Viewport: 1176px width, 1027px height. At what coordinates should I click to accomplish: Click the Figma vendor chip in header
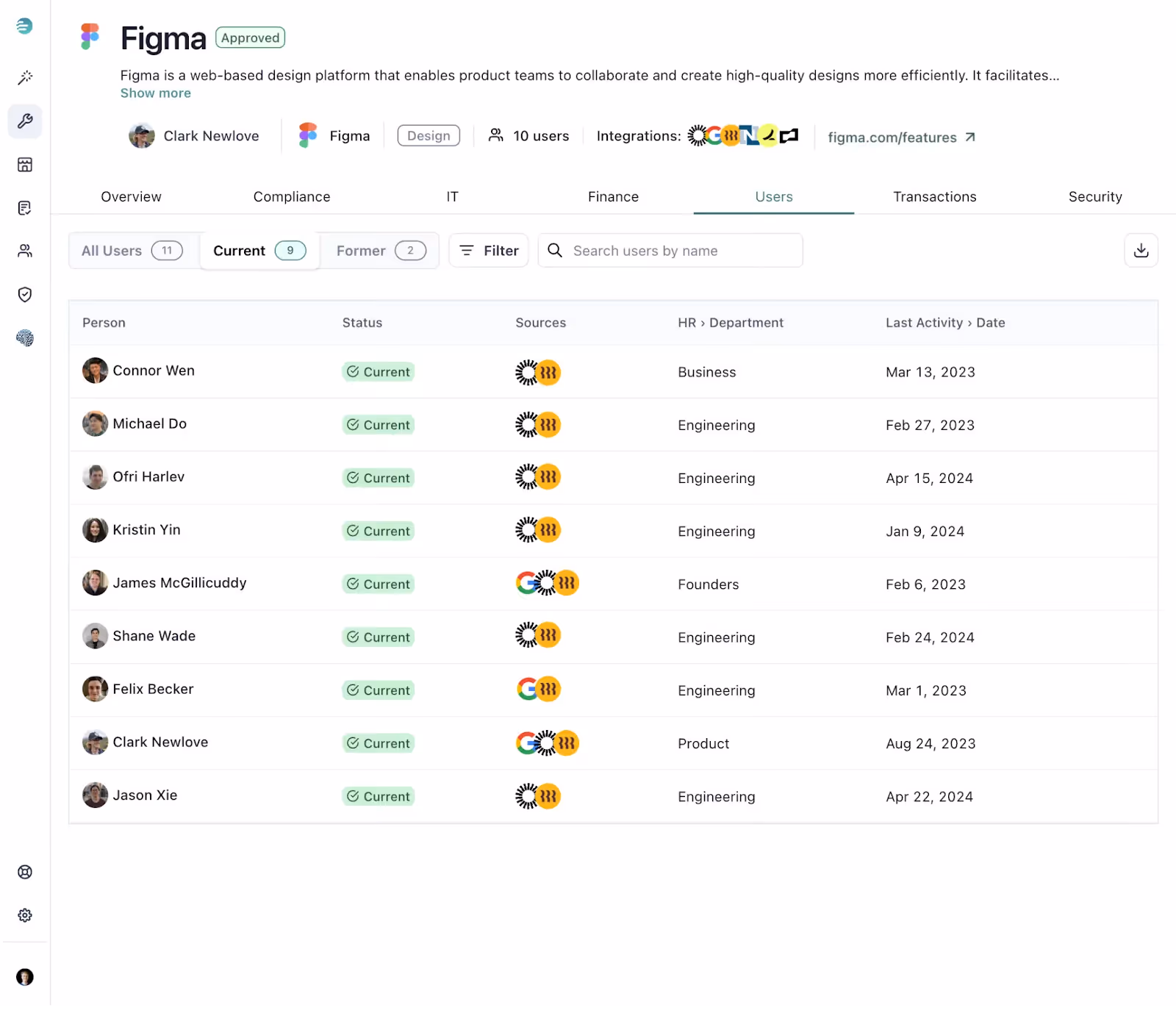click(334, 135)
